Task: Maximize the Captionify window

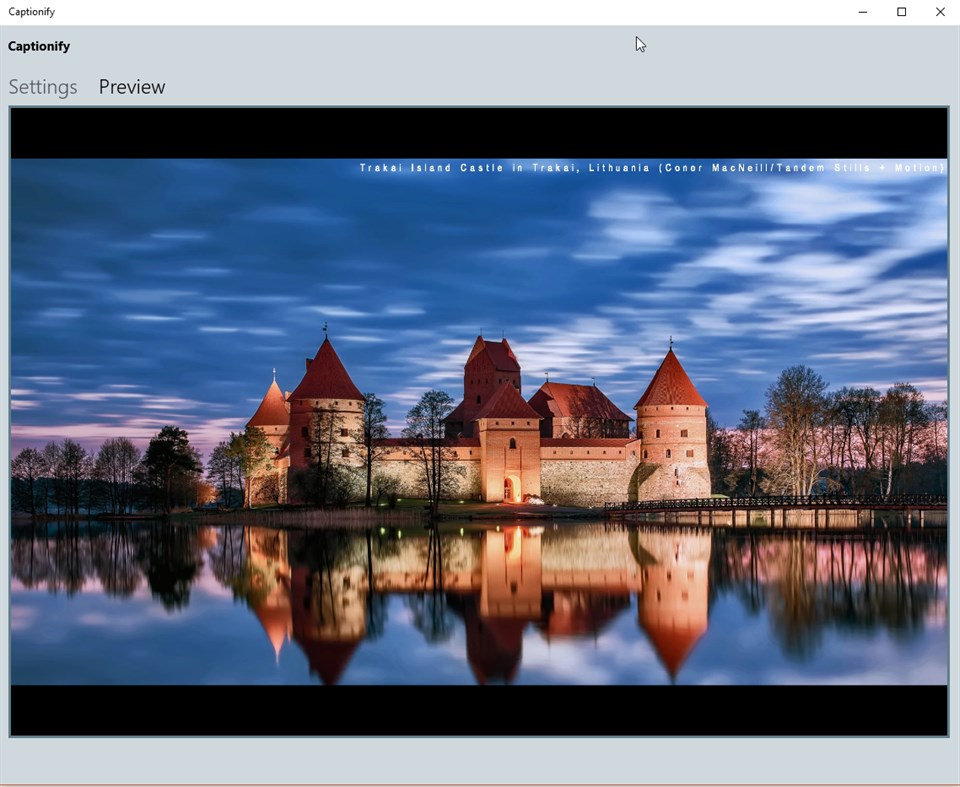Action: [901, 11]
